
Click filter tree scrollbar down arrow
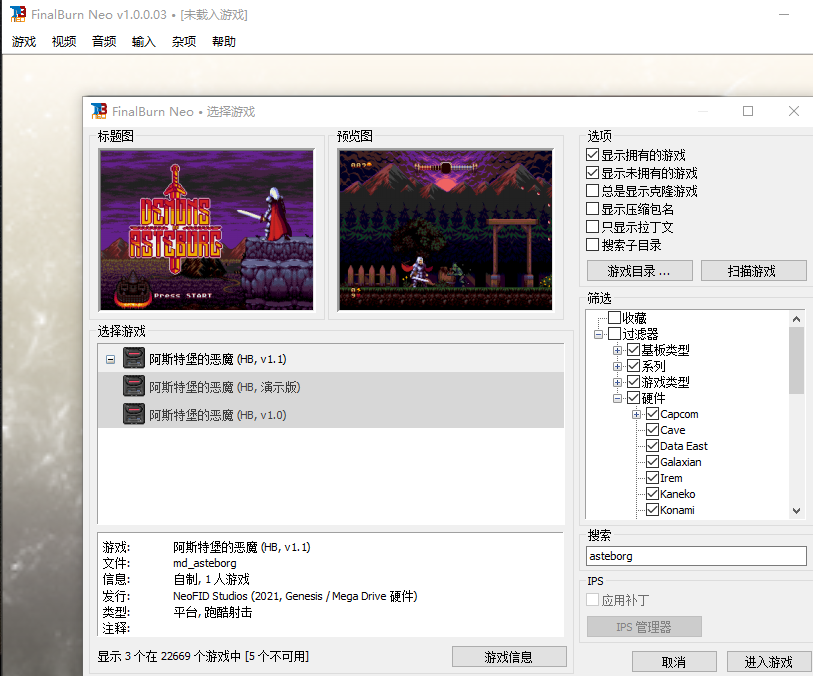[796, 511]
